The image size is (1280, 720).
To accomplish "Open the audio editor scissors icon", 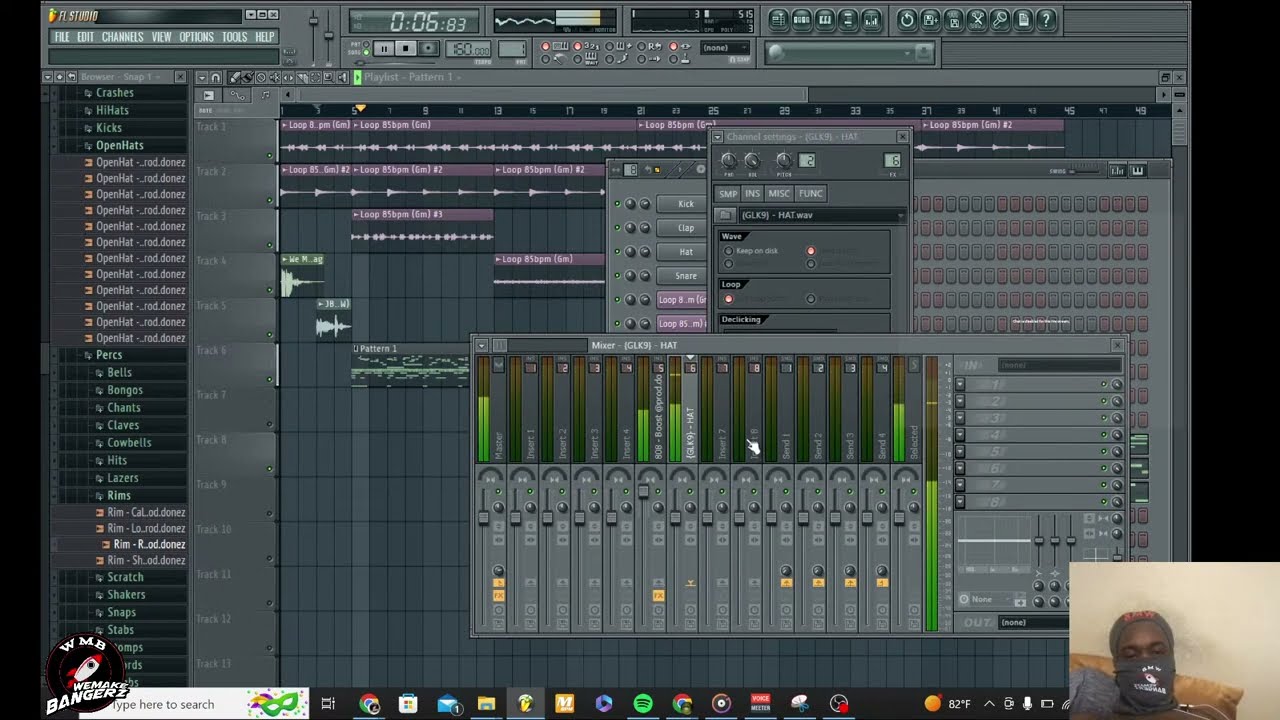I will 977,20.
